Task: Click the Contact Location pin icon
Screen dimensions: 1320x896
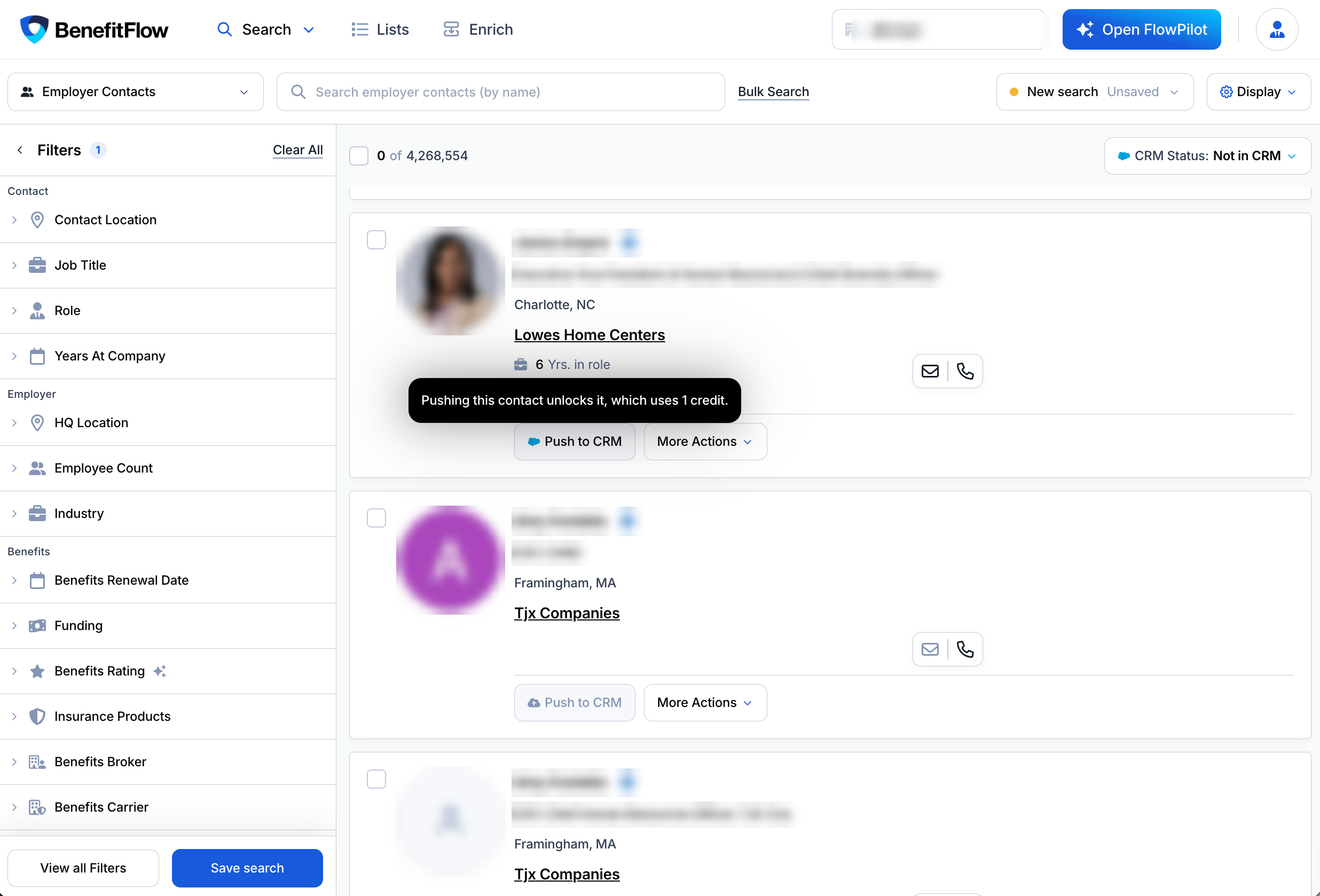Action: [37, 220]
